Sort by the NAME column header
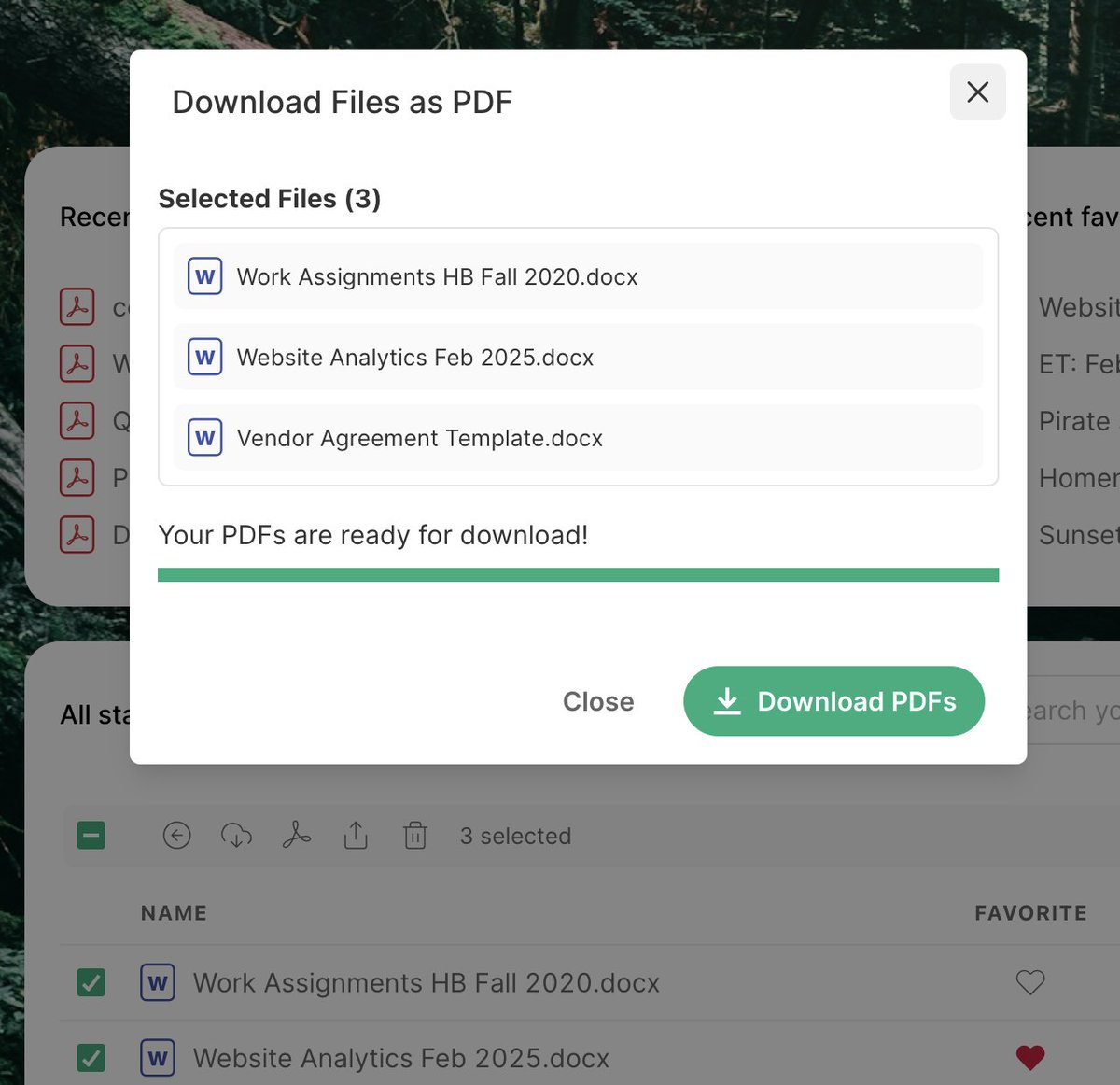The image size is (1120, 1085). [174, 913]
